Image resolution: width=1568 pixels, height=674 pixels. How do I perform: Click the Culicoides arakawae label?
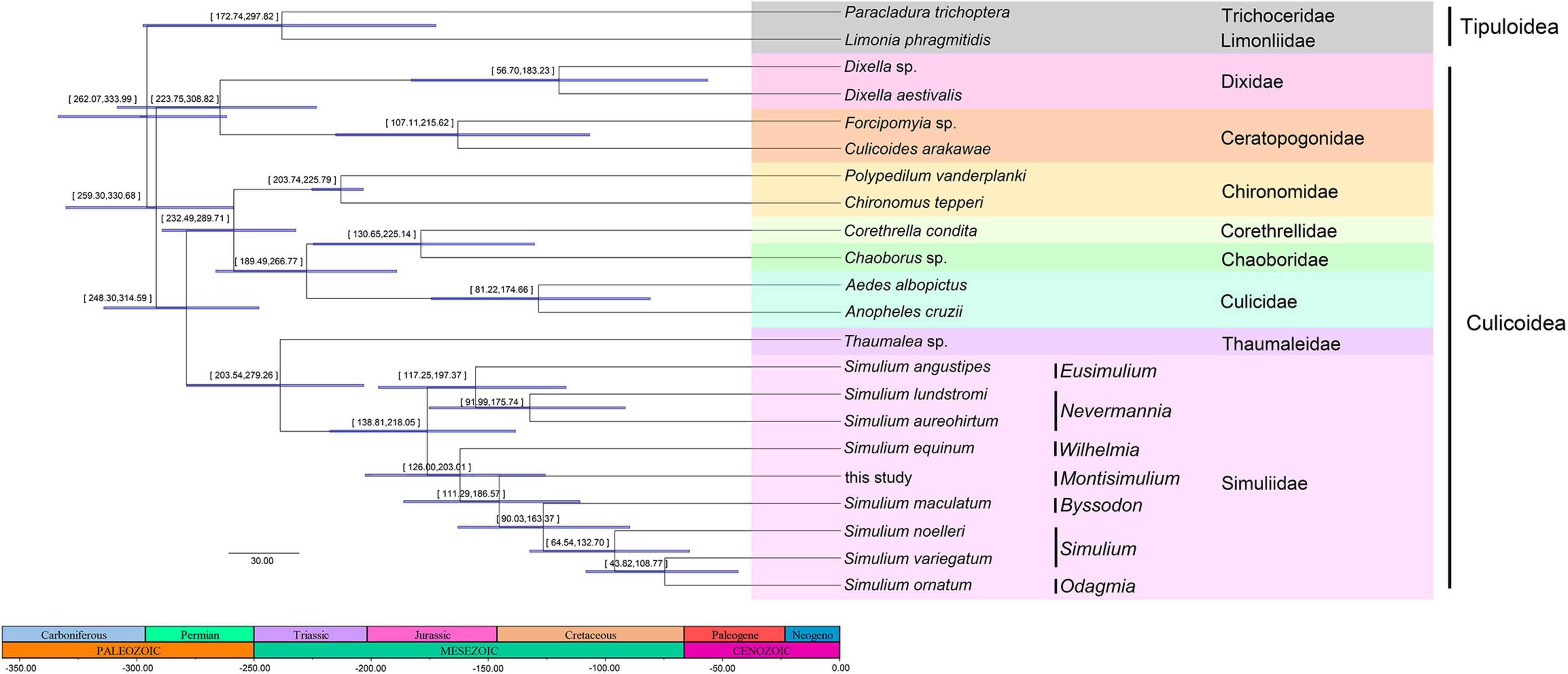click(917, 149)
